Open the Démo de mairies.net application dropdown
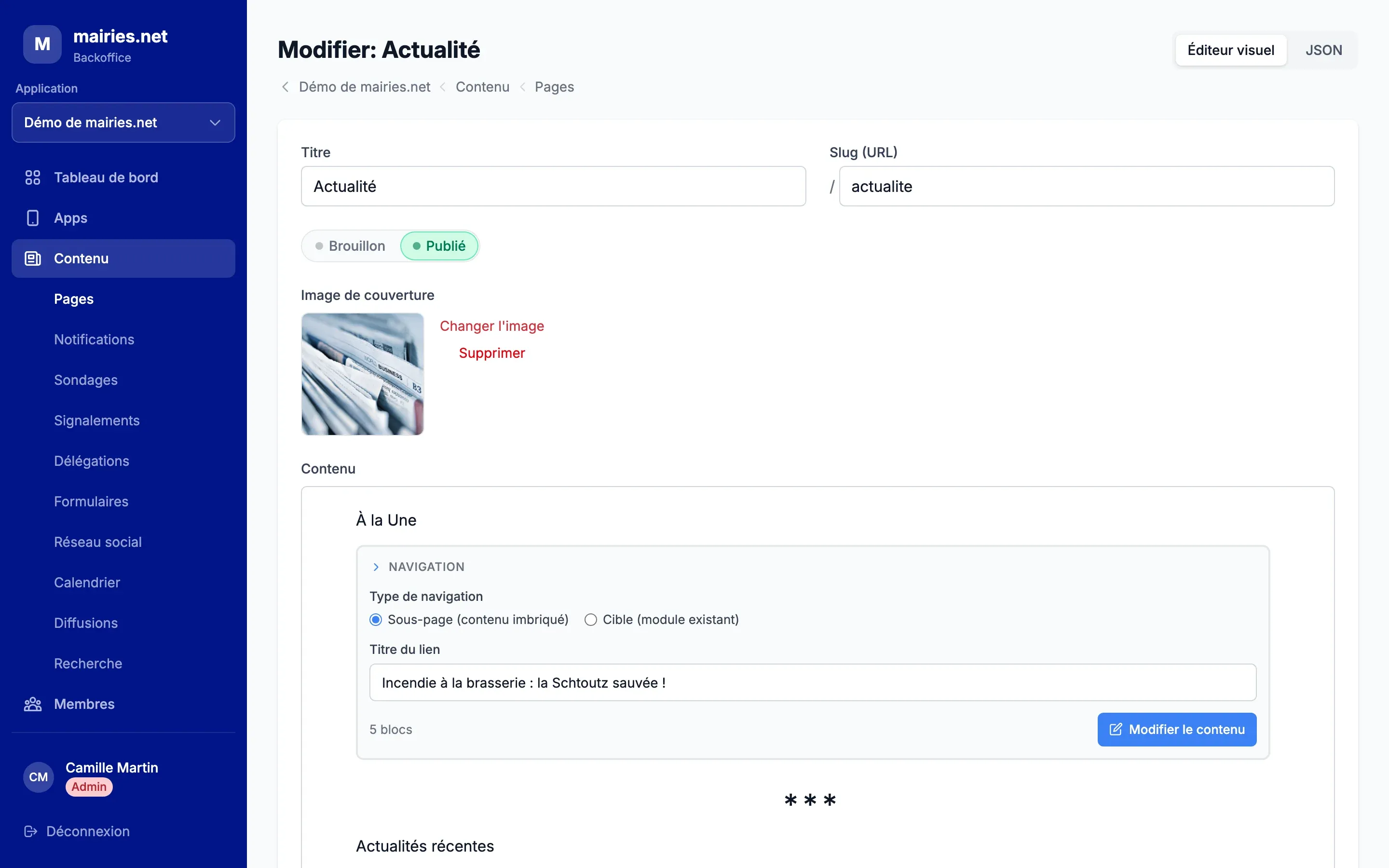This screenshot has width=1389, height=868. pos(123,122)
